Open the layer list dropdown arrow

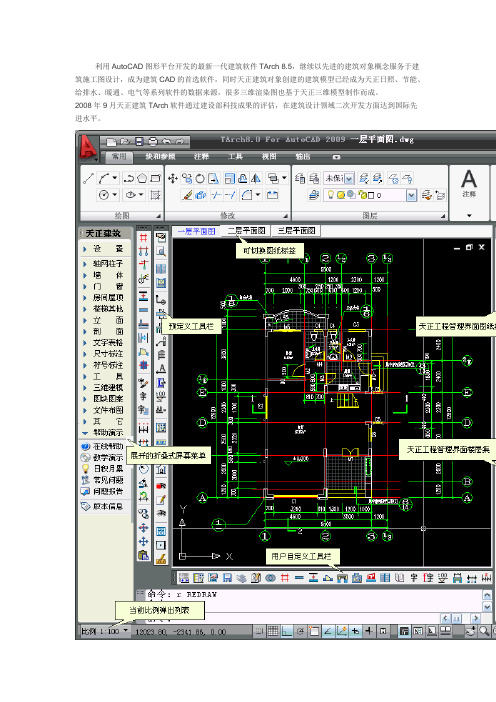pyautogui.click(x=412, y=195)
